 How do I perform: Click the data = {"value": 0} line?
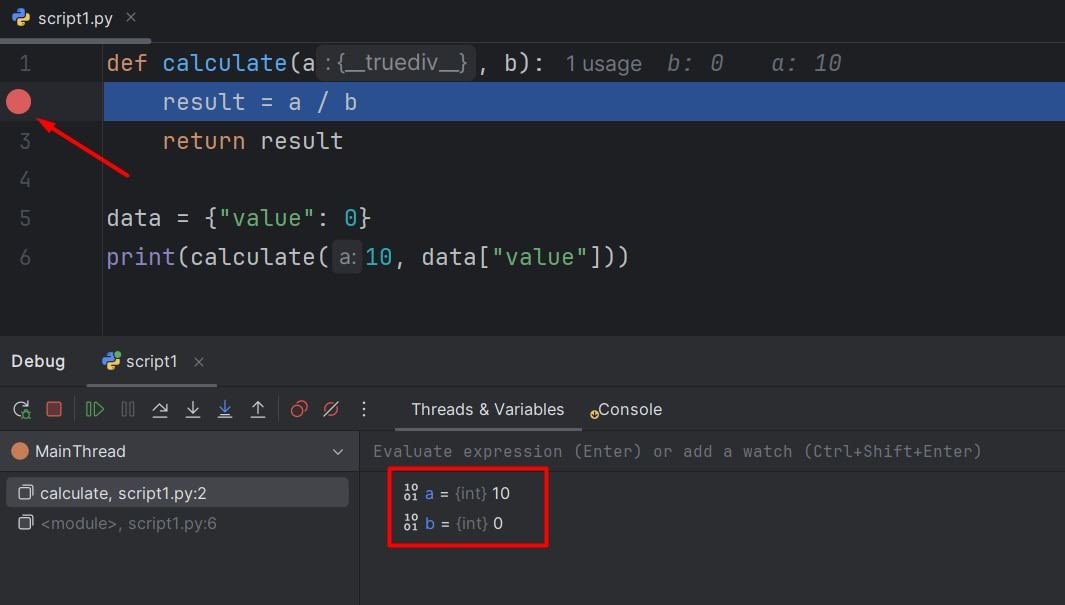point(239,219)
